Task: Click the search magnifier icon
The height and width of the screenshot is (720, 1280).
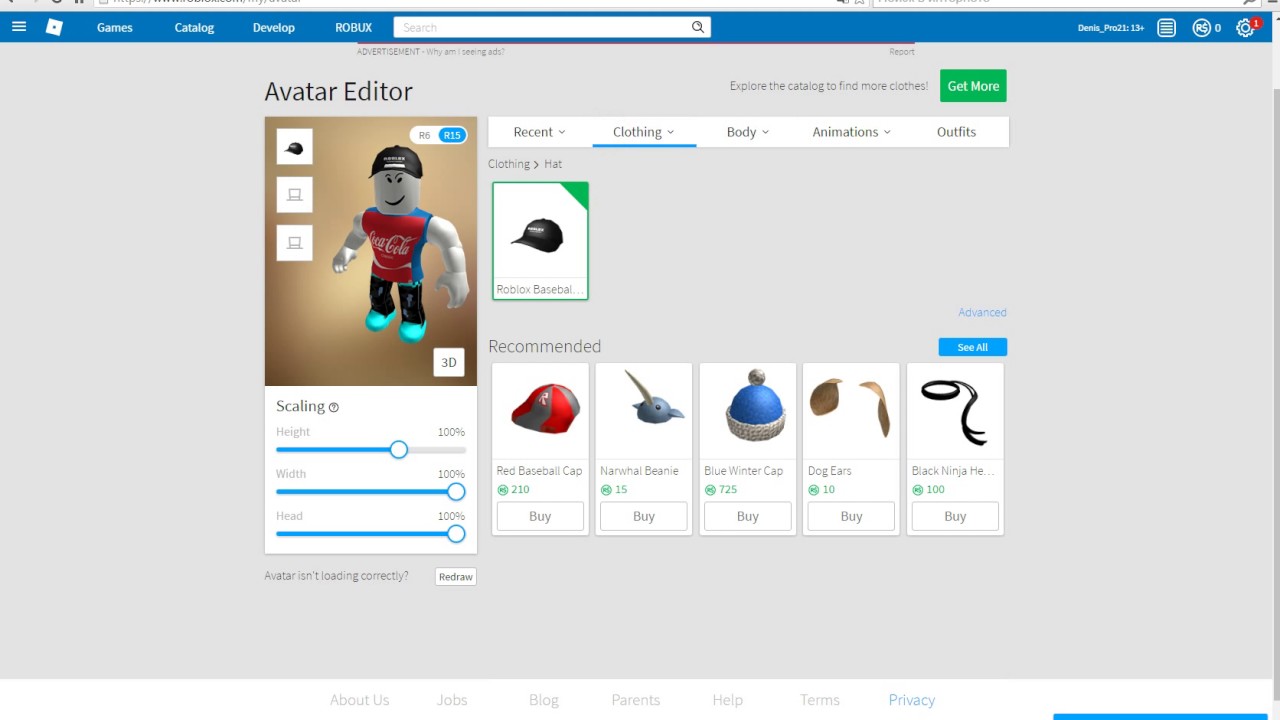Action: [698, 27]
